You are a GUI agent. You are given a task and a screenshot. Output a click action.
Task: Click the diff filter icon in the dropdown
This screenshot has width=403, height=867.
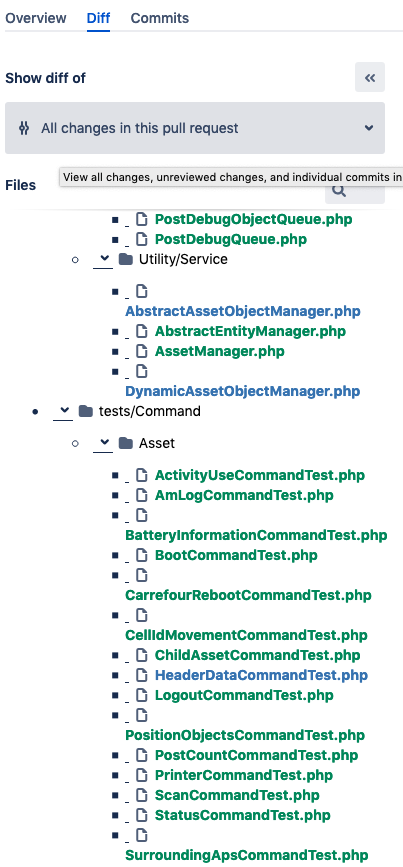[x=24, y=128]
